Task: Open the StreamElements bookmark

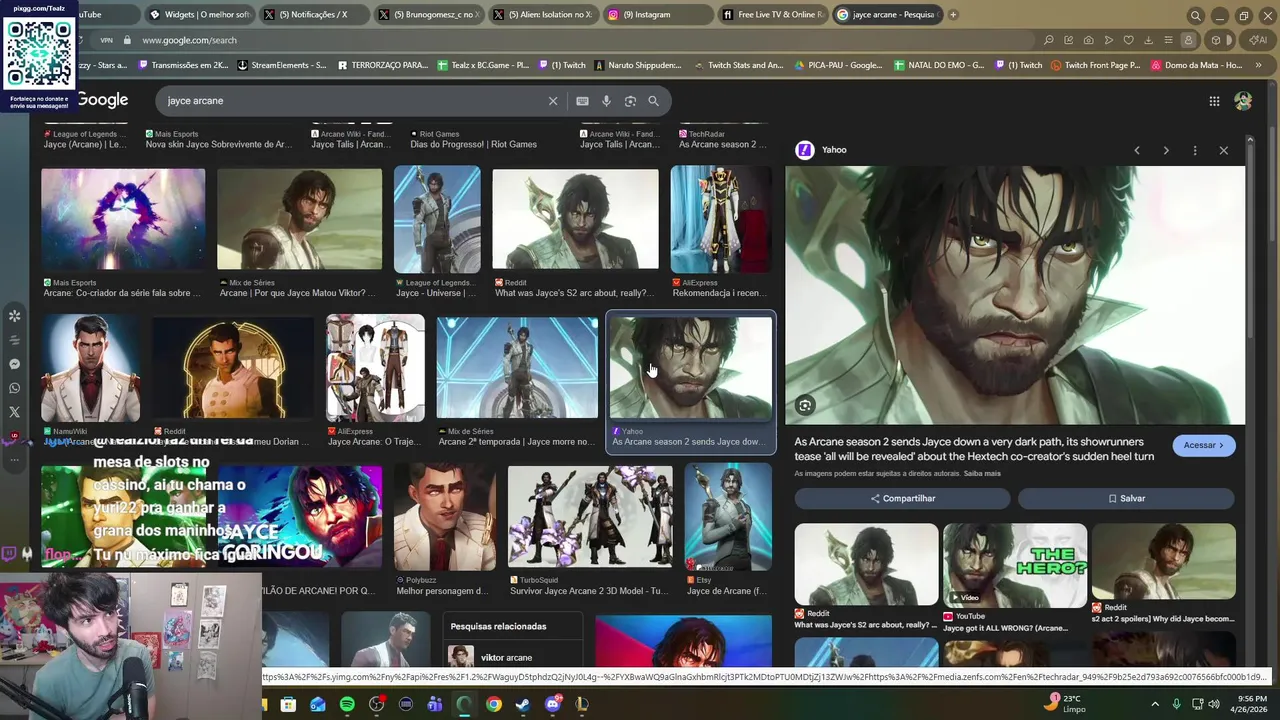Action: pos(282,65)
